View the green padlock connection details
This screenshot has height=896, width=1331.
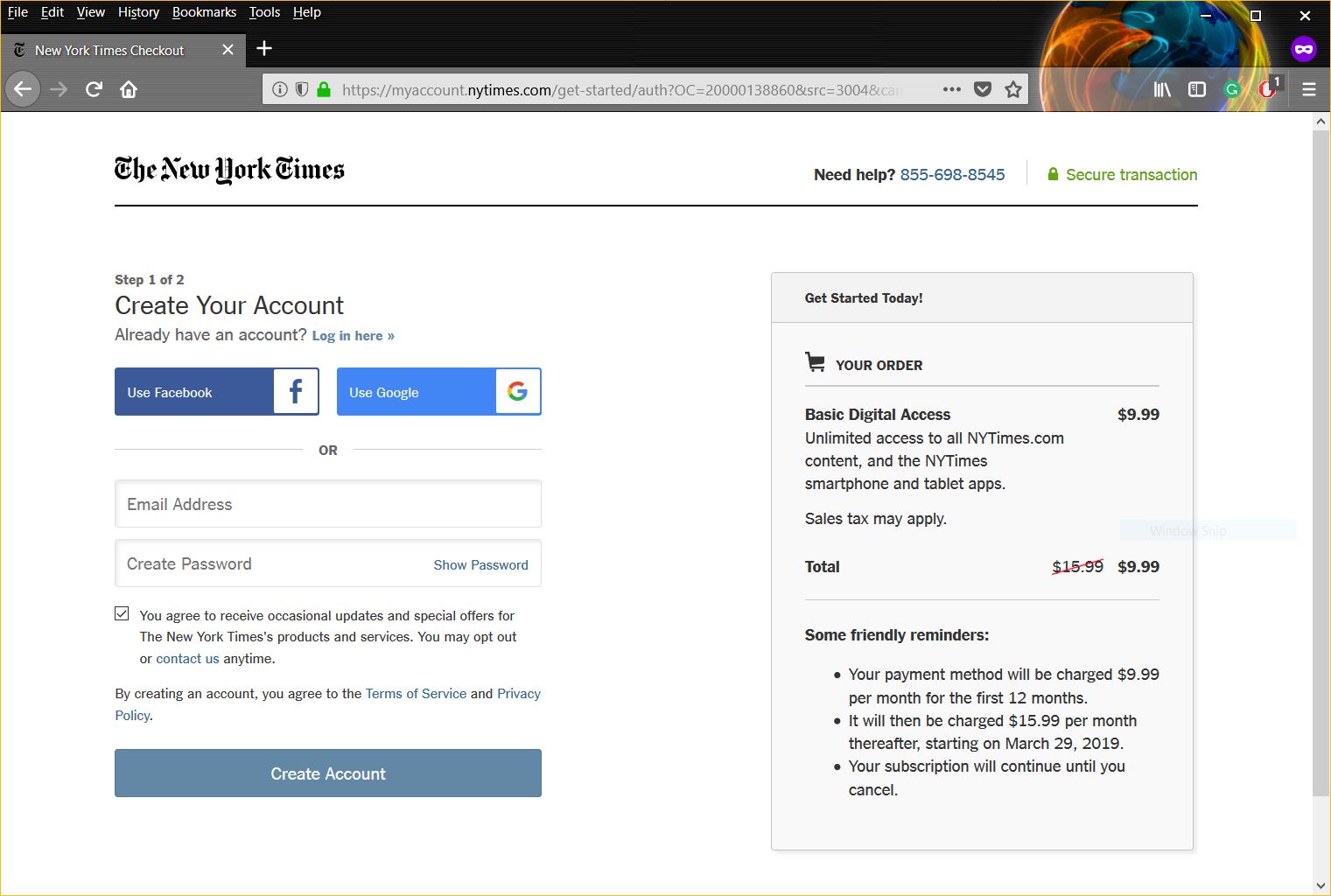click(324, 89)
